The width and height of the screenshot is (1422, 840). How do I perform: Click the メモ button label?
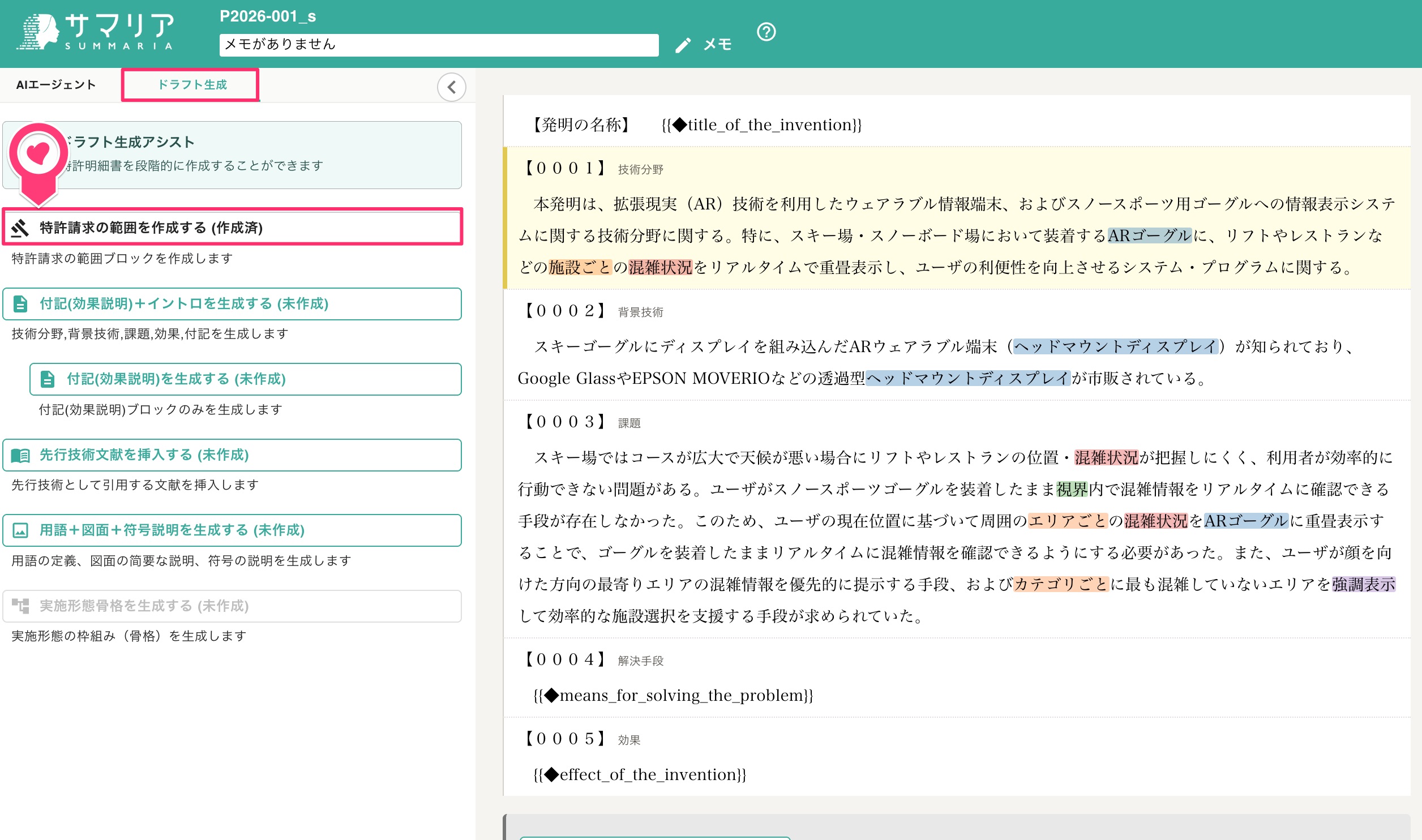point(717,45)
